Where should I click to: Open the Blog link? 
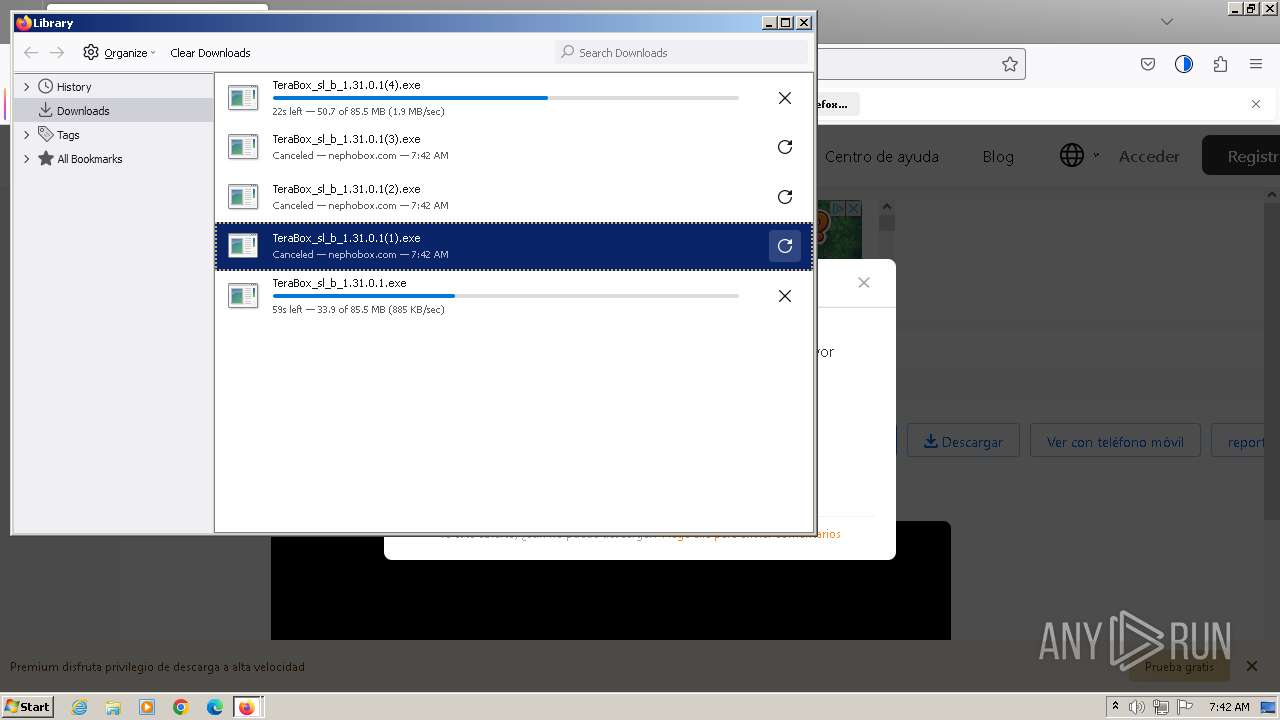998,156
